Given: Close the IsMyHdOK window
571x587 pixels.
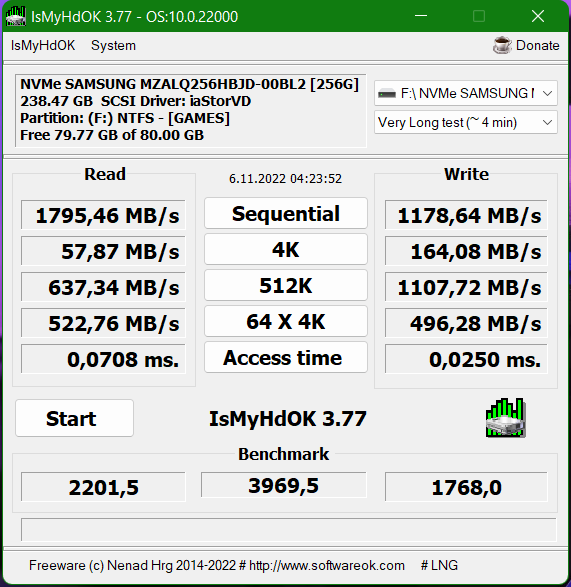Looking at the screenshot, I should coord(538,16).
